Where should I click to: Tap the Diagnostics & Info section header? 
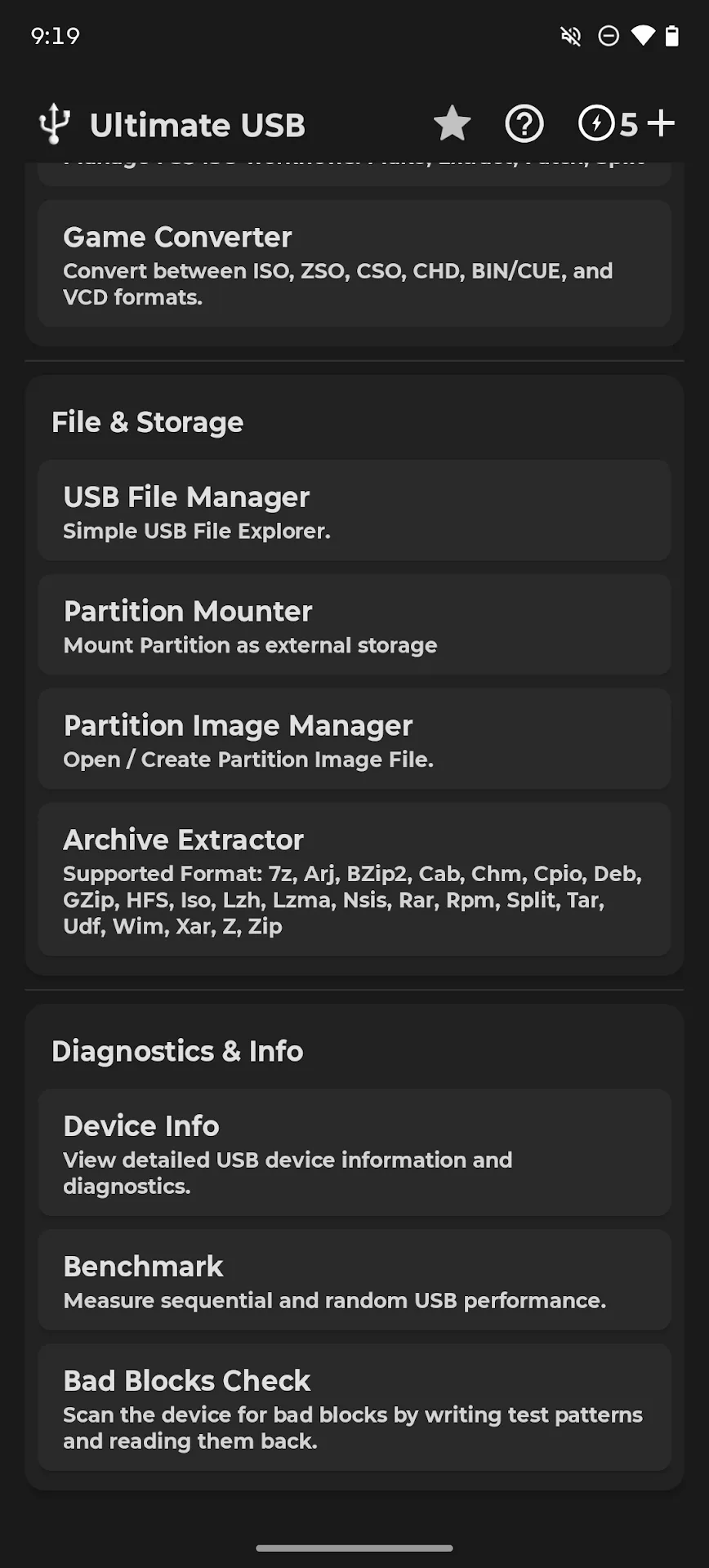177,1051
